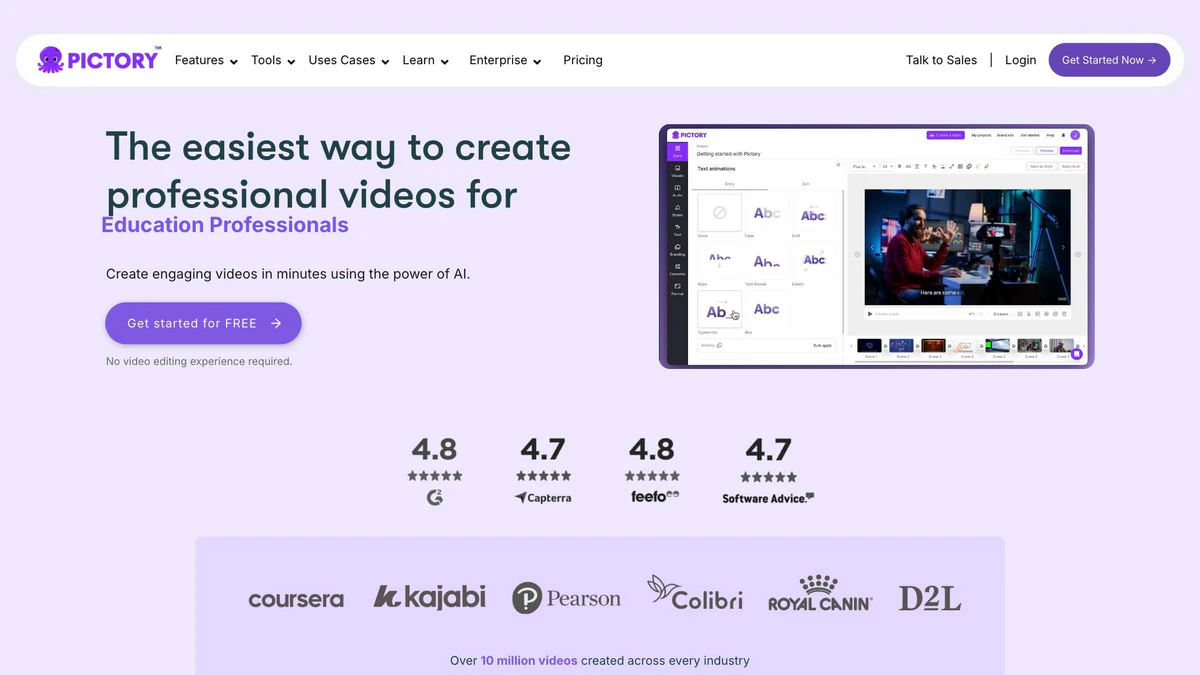Click the kajabi brand logo
The height and width of the screenshot is (675, 1200).
429,597
